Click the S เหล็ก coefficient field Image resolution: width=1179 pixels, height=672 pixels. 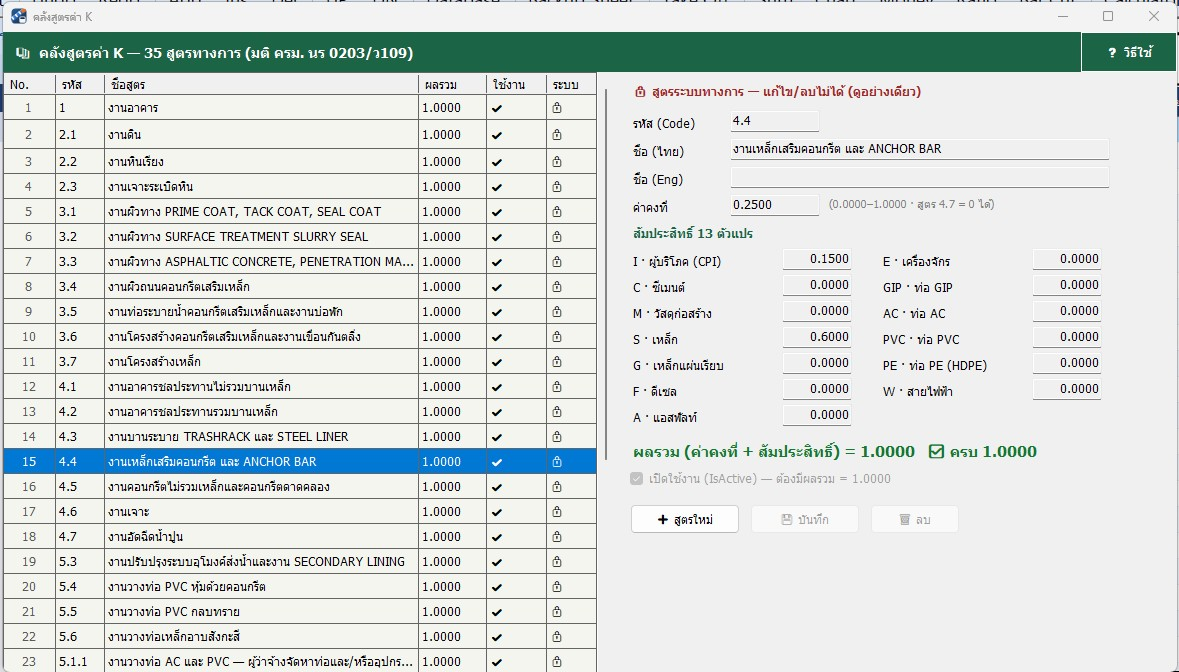[x=817, y=338]
